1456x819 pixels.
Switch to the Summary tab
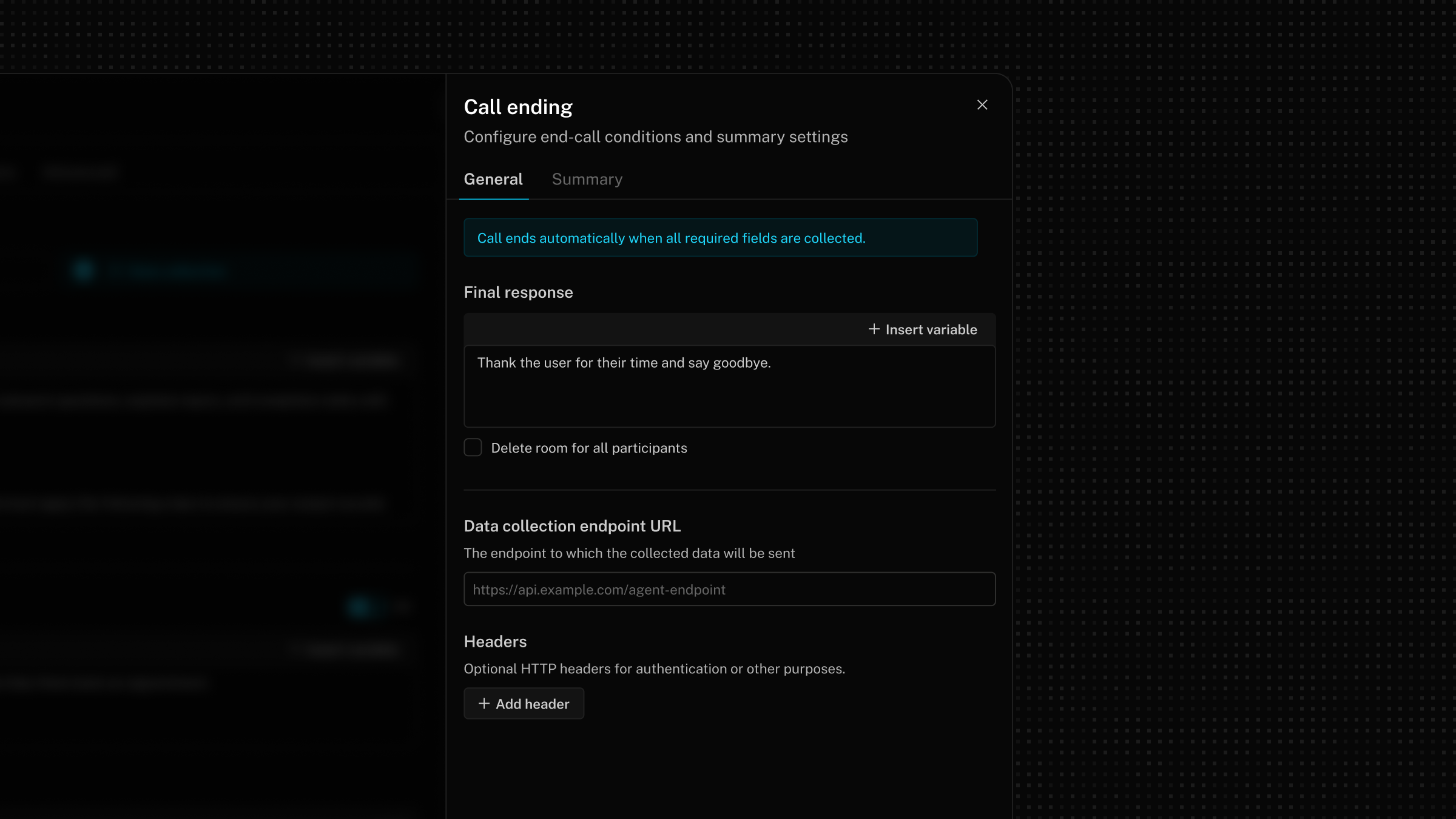[x=587, y=180]
